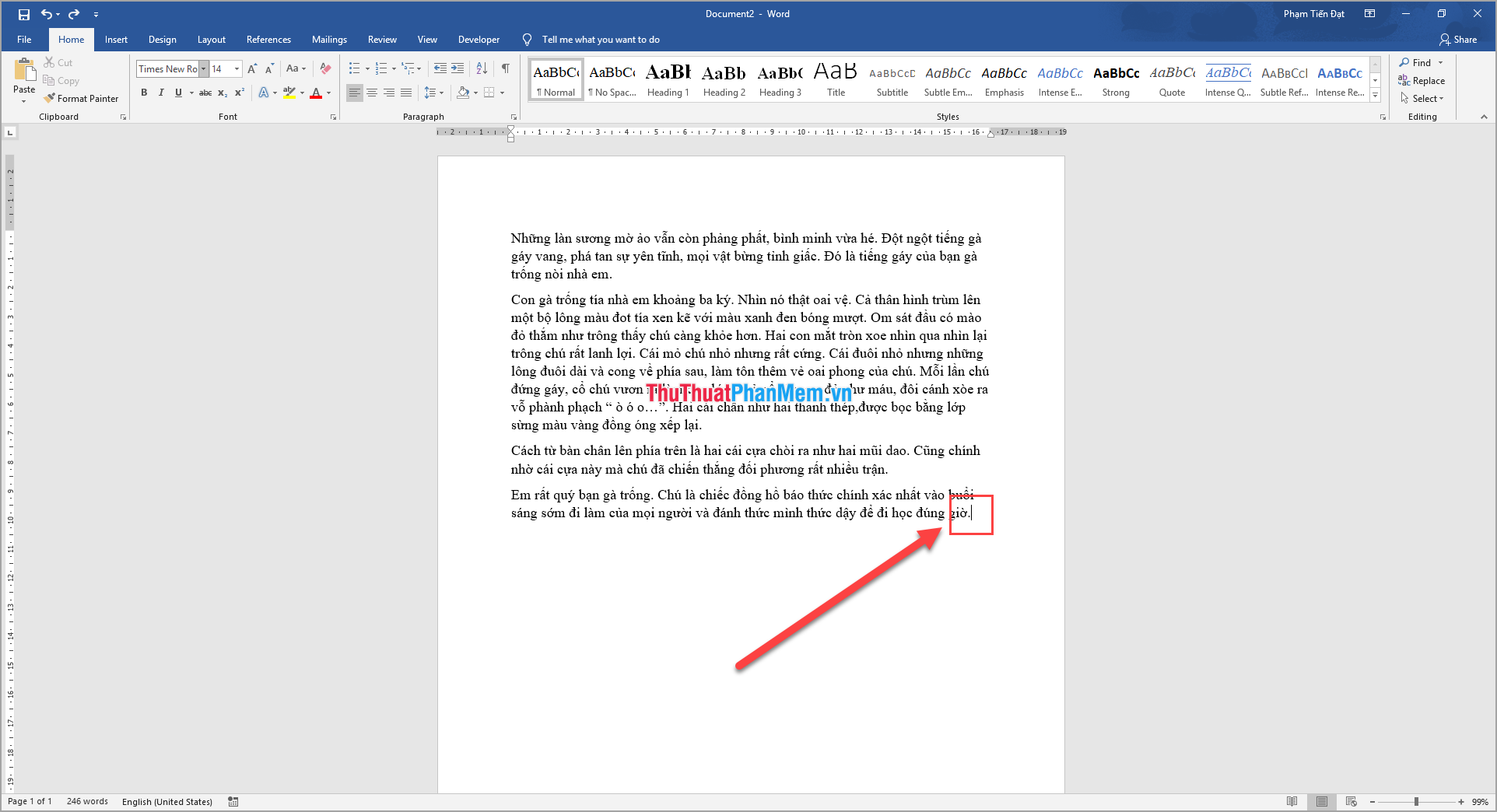Image resolution: width=1497 pixels, height=812 pixels.
Task: Apply No Spacing style
Action: click(x=612, y=79)
